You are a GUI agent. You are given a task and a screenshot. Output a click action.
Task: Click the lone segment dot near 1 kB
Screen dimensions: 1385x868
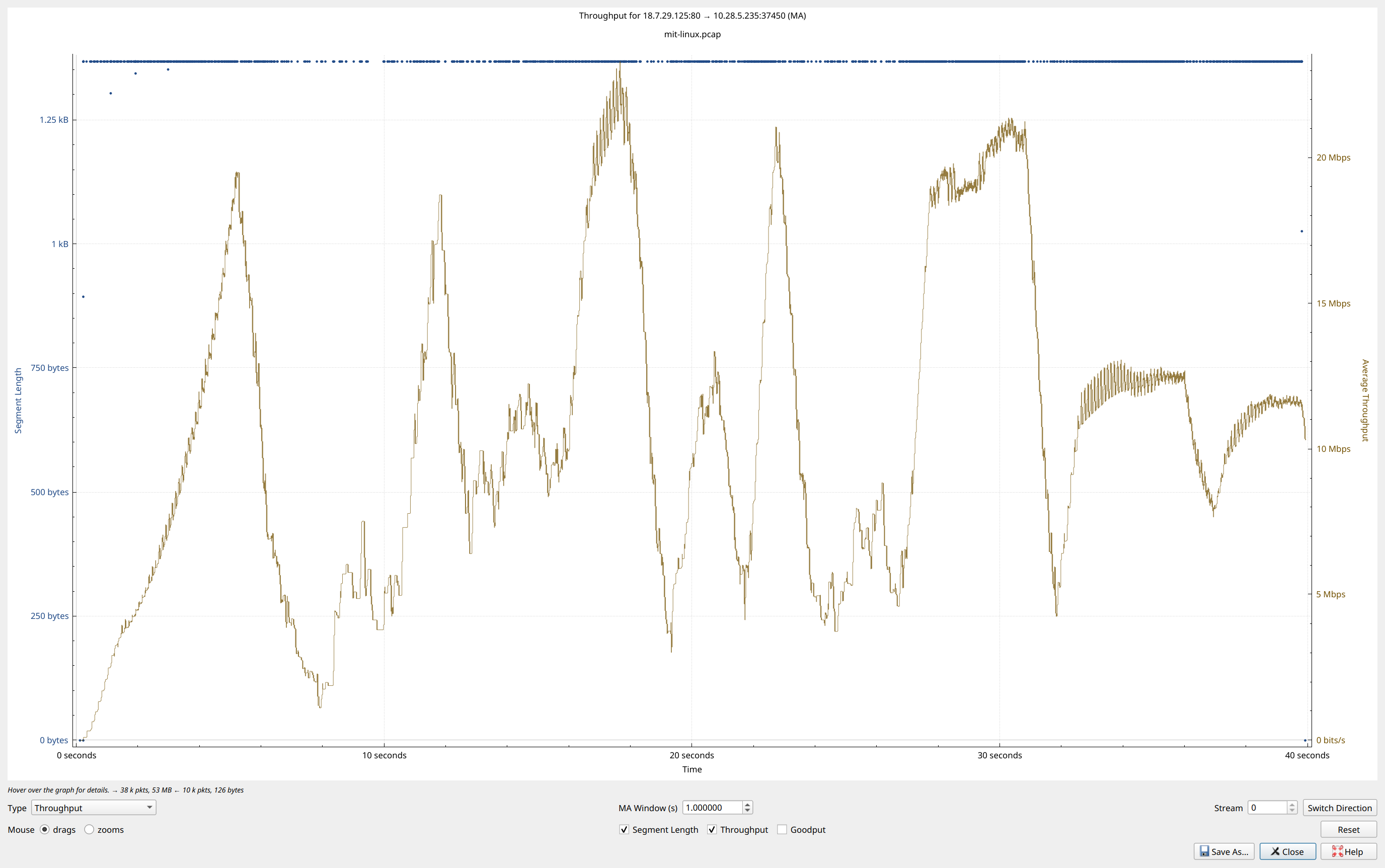point(1302,231)
